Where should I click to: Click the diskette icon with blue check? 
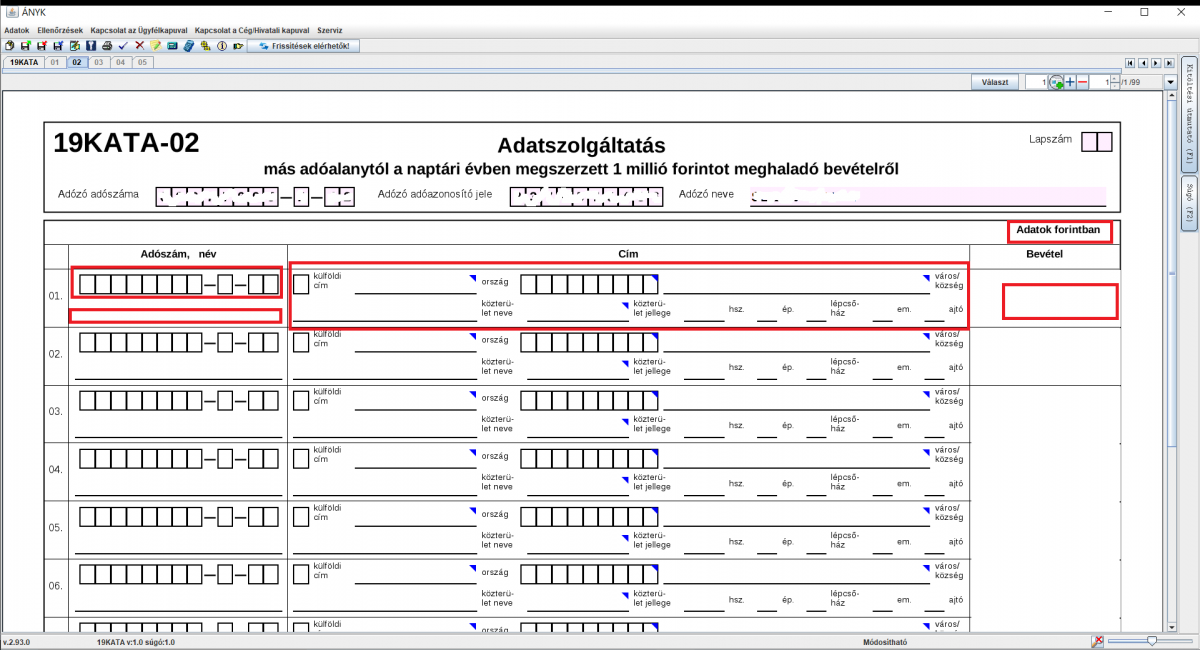click(x=58, y=46)
